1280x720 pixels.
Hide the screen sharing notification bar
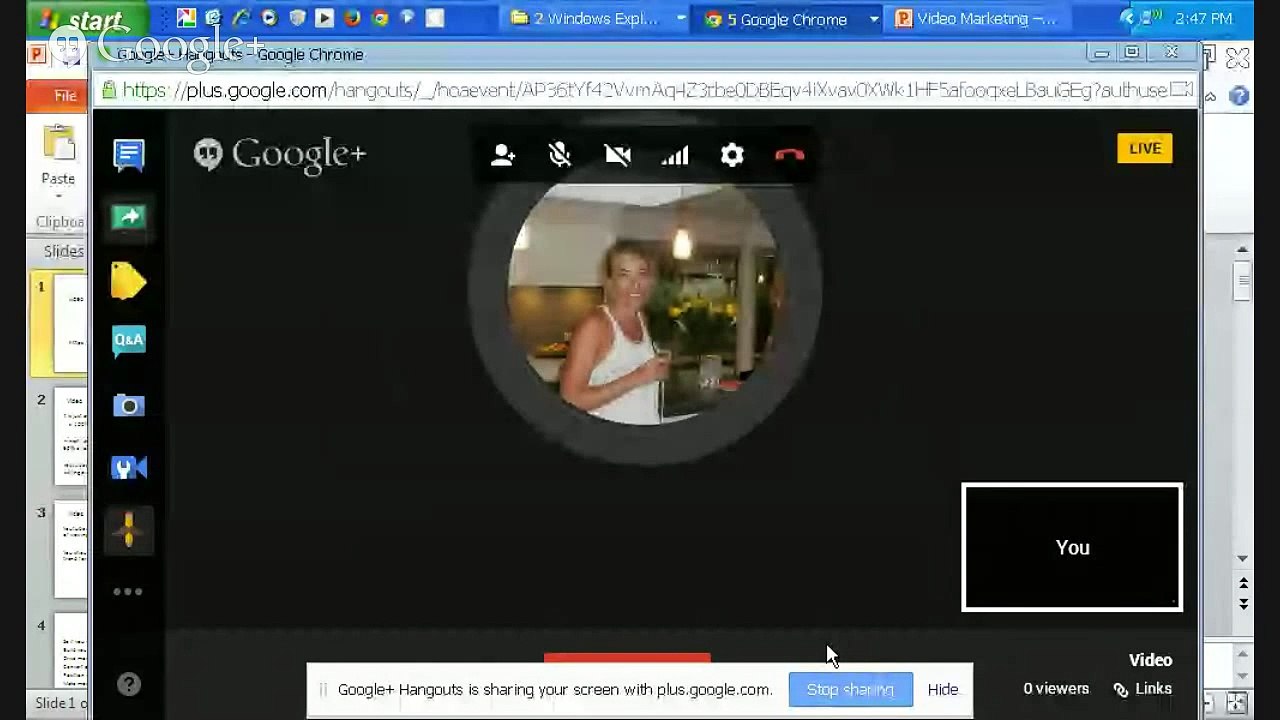[x=943, y=689]
